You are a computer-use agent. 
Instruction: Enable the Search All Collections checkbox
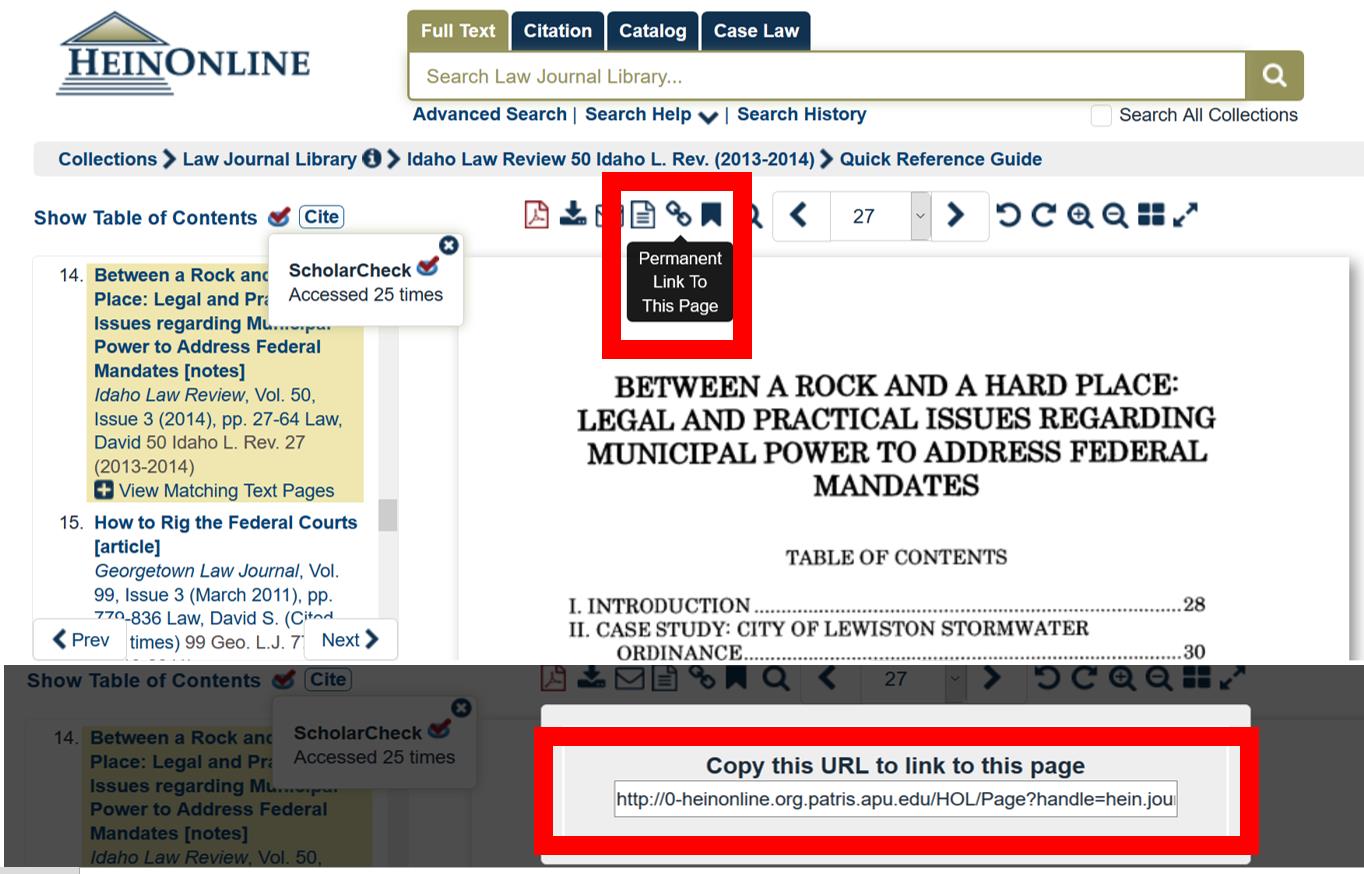1101,115
